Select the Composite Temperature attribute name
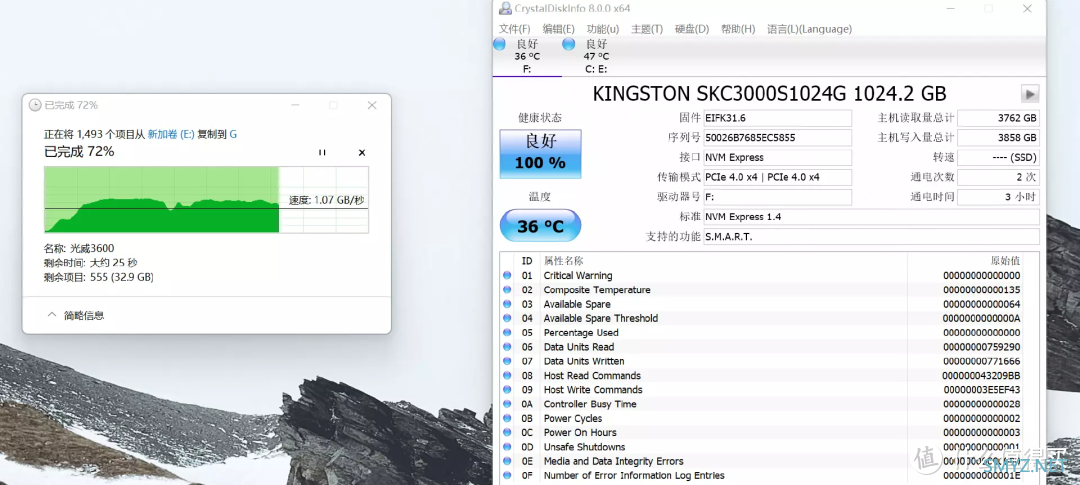The image size is (1080, 485). pyautogui.click(x=596, y=290)
